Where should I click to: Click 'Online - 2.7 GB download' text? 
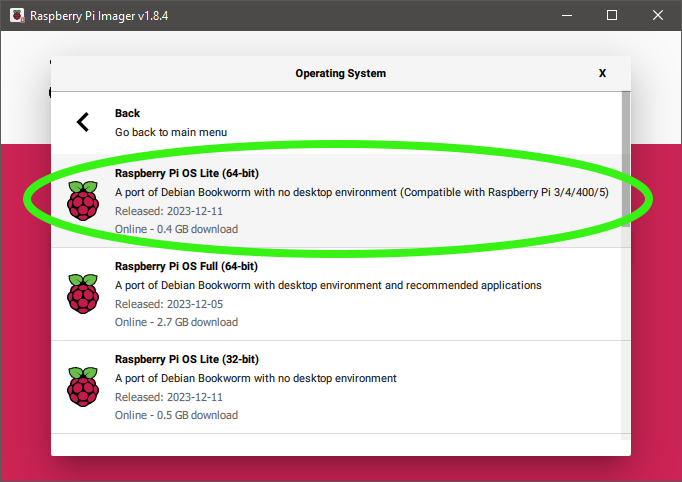[176, 322]
